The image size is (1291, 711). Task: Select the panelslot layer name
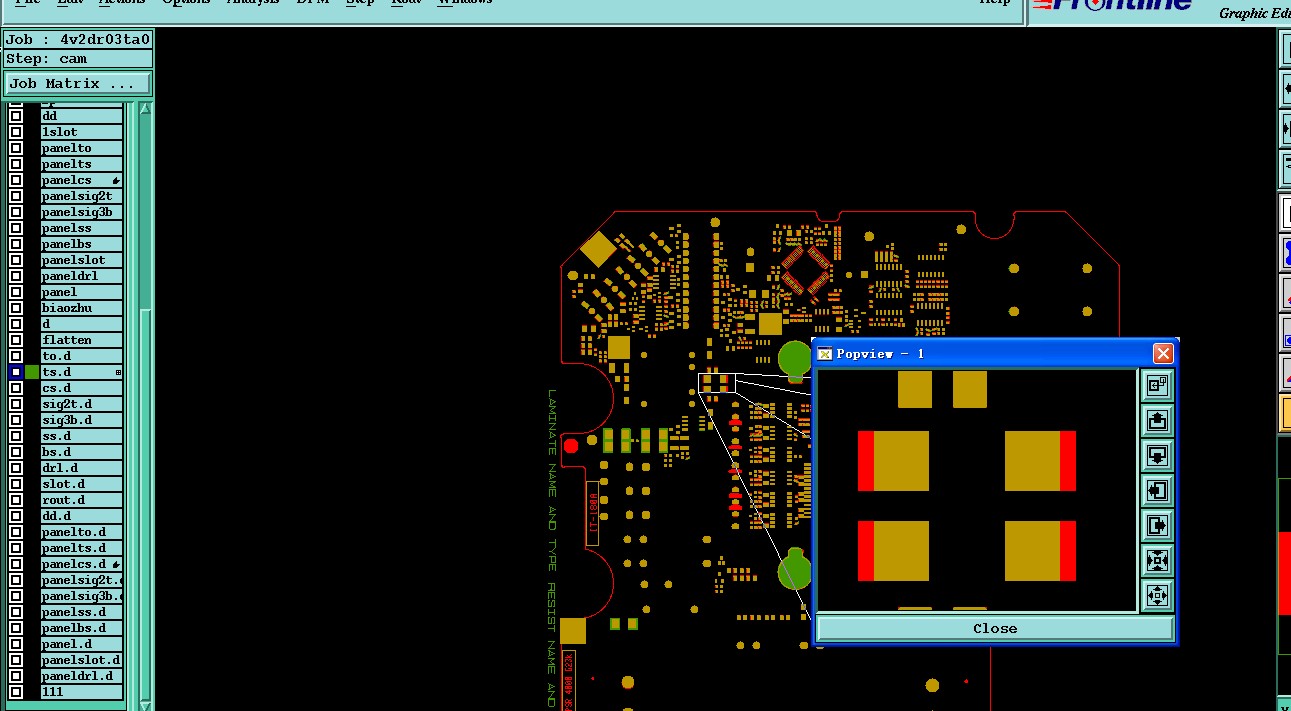(x=82, y=260)
